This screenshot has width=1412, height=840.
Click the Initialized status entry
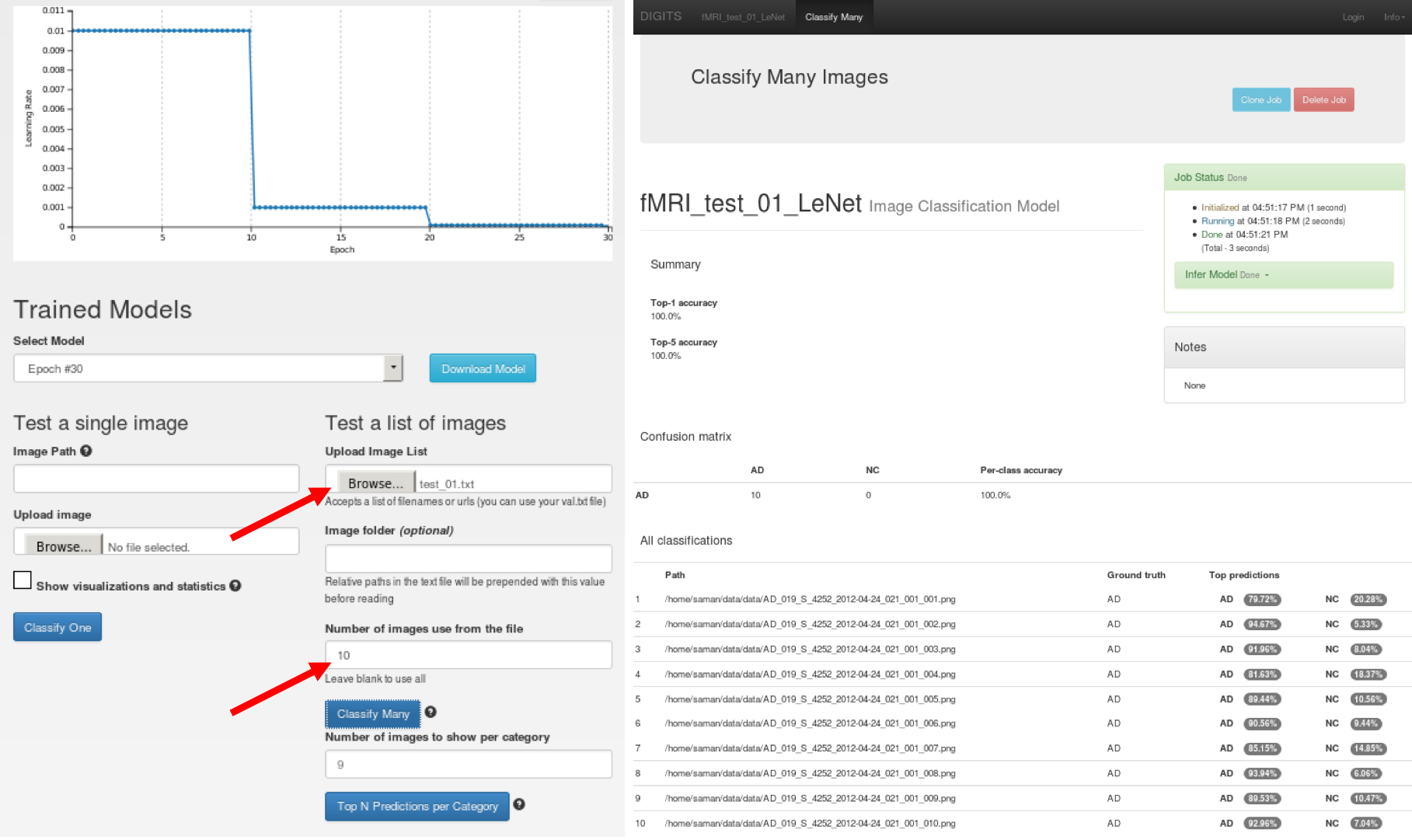(x=1273, y=207)
